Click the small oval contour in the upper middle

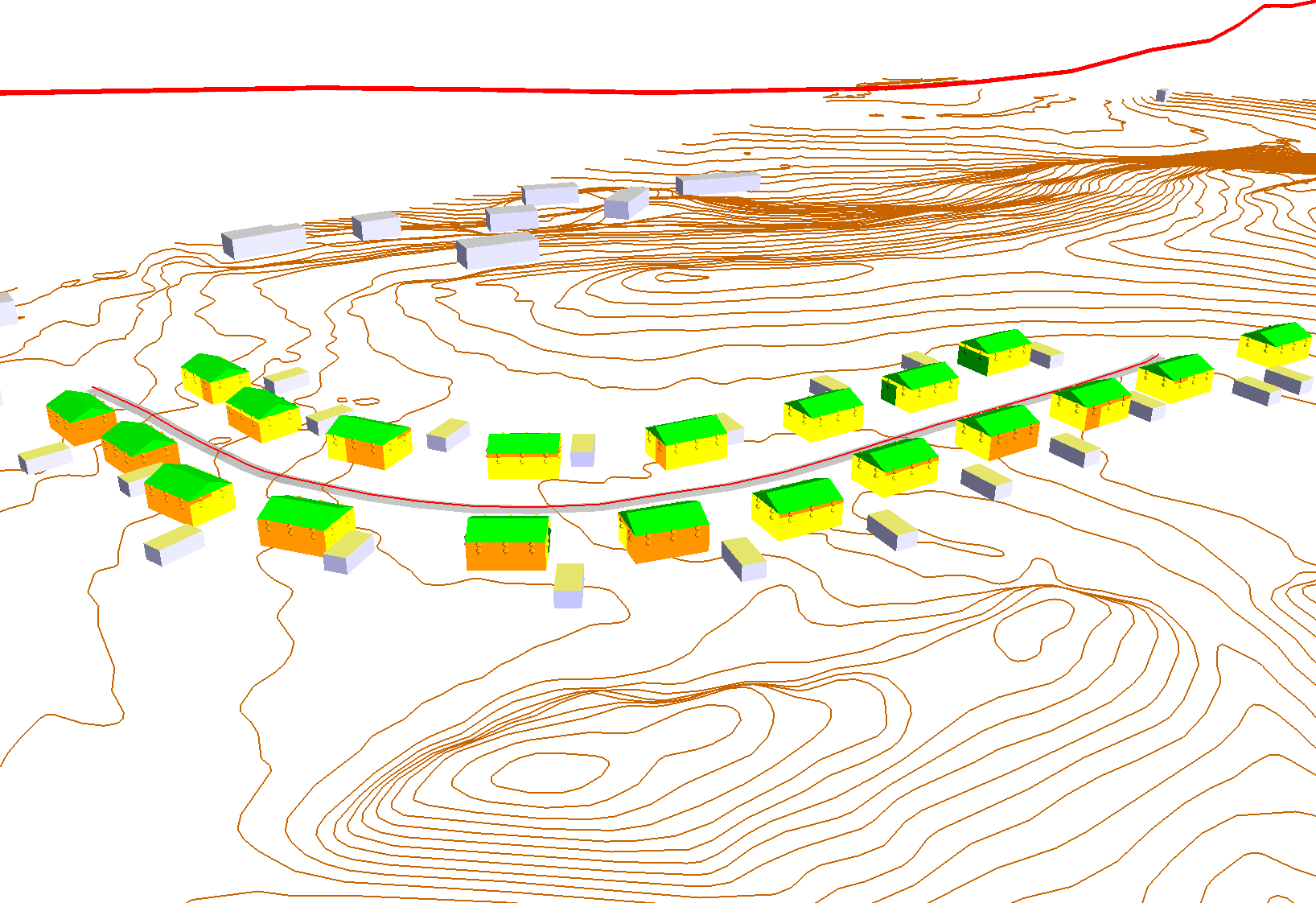point(683,278)
